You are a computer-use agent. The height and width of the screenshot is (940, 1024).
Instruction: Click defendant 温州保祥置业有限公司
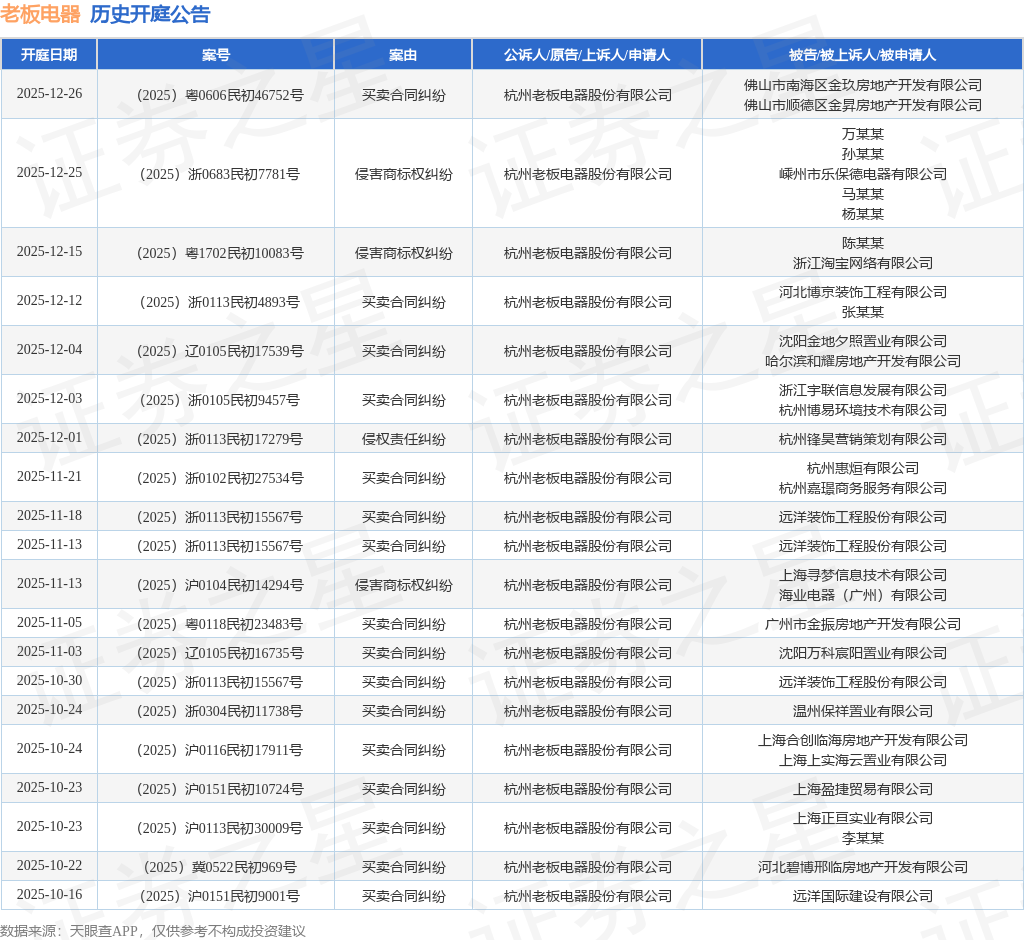(x=863, y=711)
